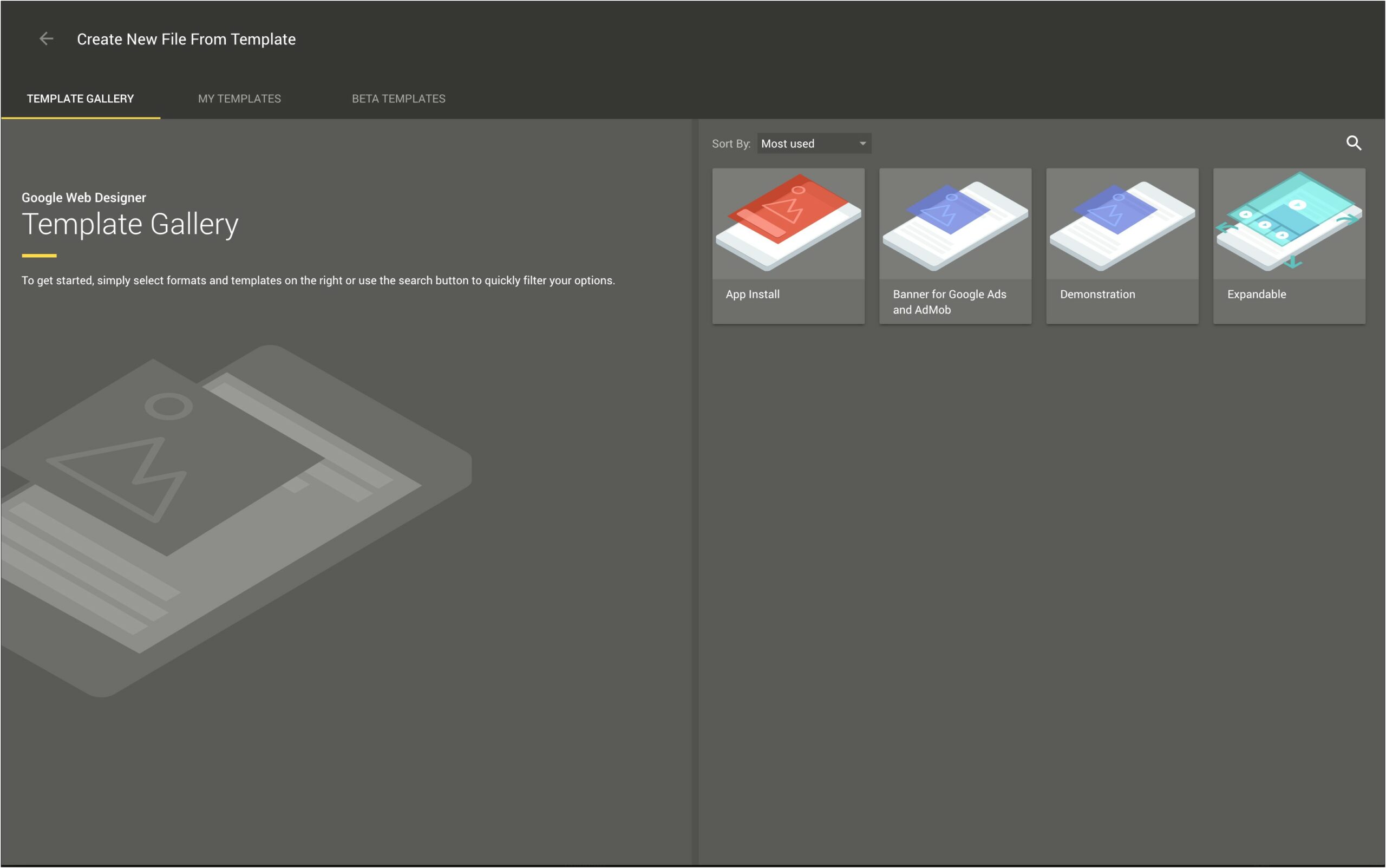
Task: Click the Expandable label
Action: pos(1256,295)
